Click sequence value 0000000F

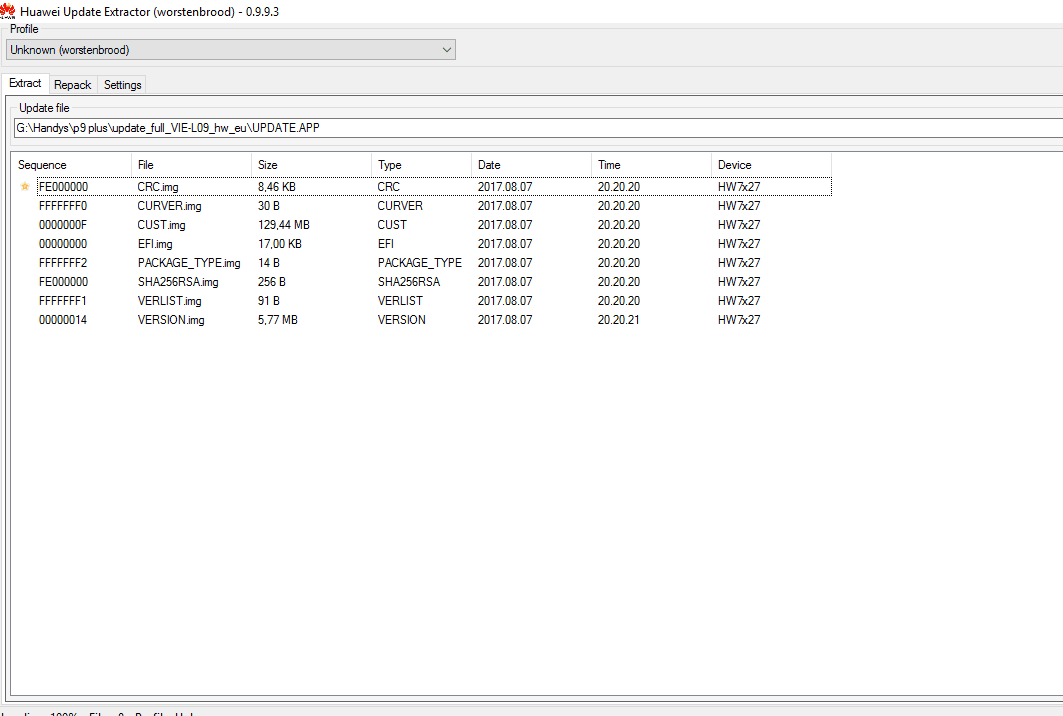(63, 224)
